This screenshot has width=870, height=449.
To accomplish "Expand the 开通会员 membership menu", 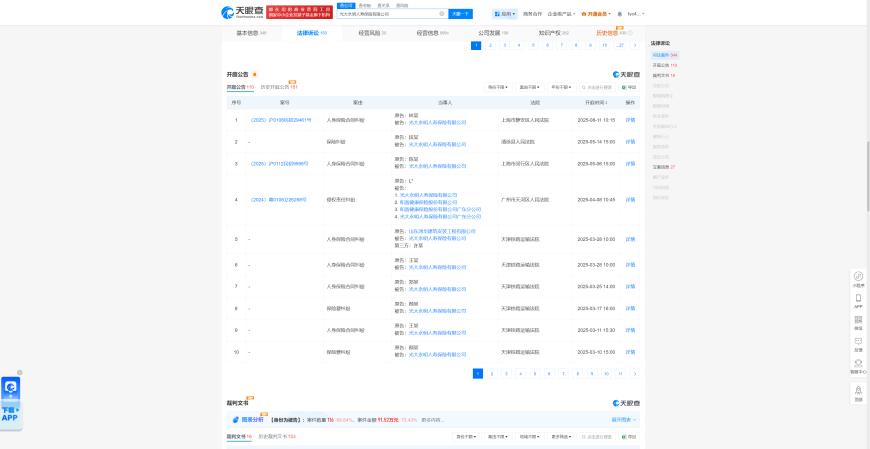I will (x=595, y=14).
